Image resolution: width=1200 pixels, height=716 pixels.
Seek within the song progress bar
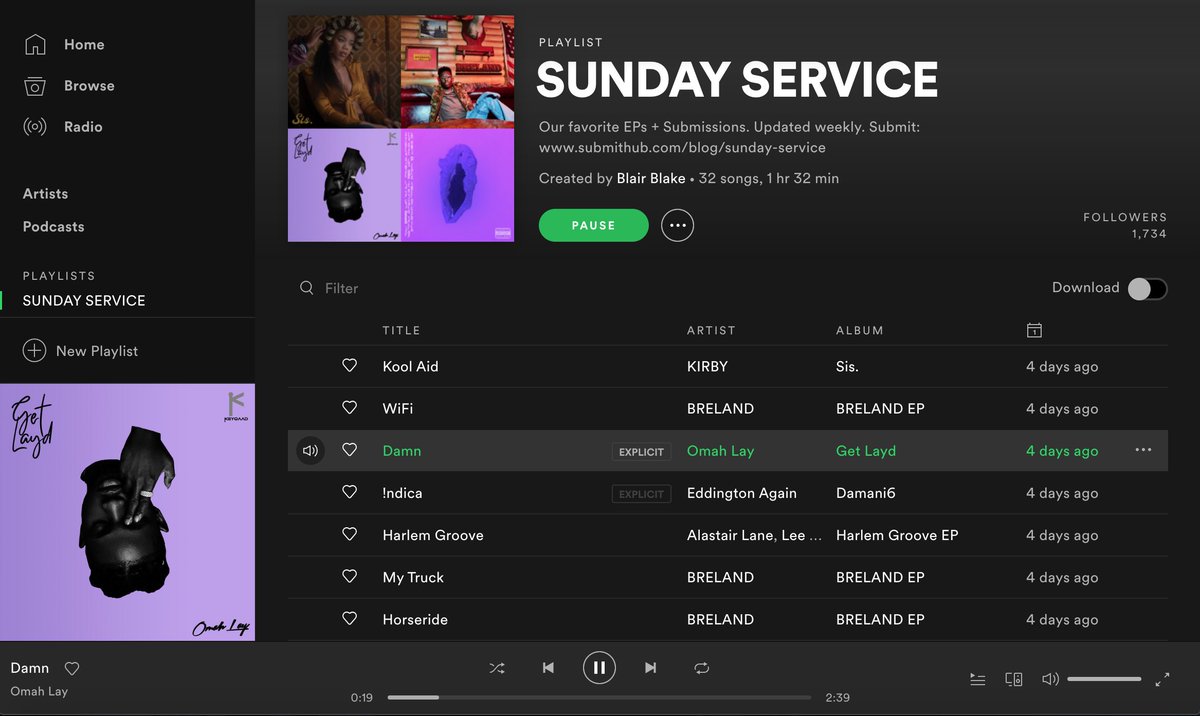point(599,697)
